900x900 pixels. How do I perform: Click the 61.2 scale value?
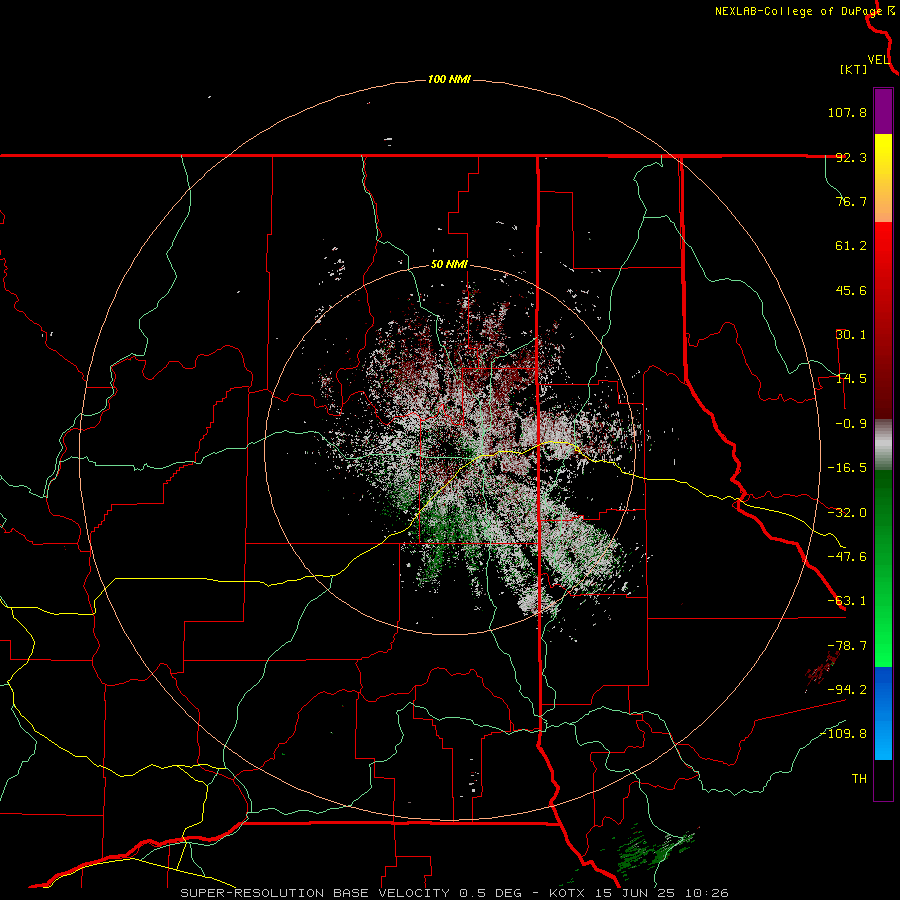pyautogui.click(x=851, y=246)
